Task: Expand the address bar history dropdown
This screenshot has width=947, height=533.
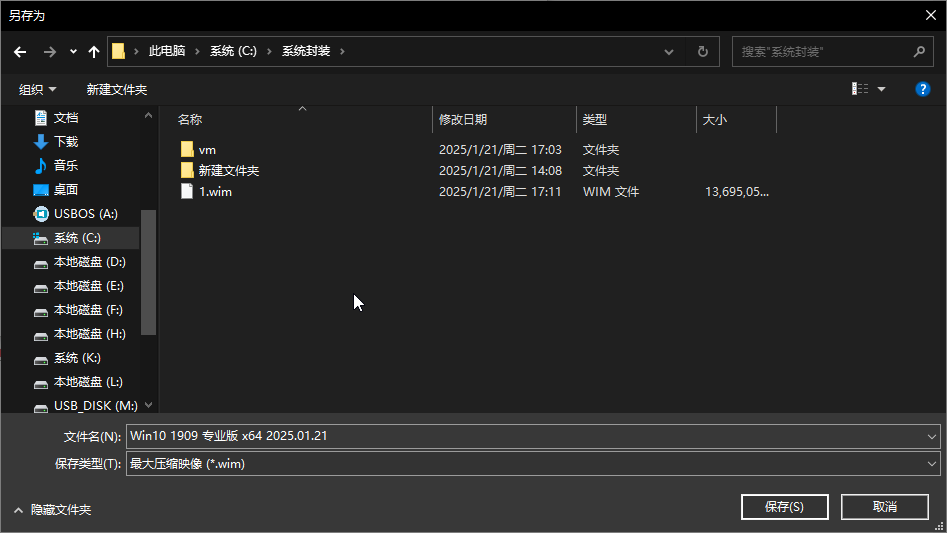Action: coord(669,52)
